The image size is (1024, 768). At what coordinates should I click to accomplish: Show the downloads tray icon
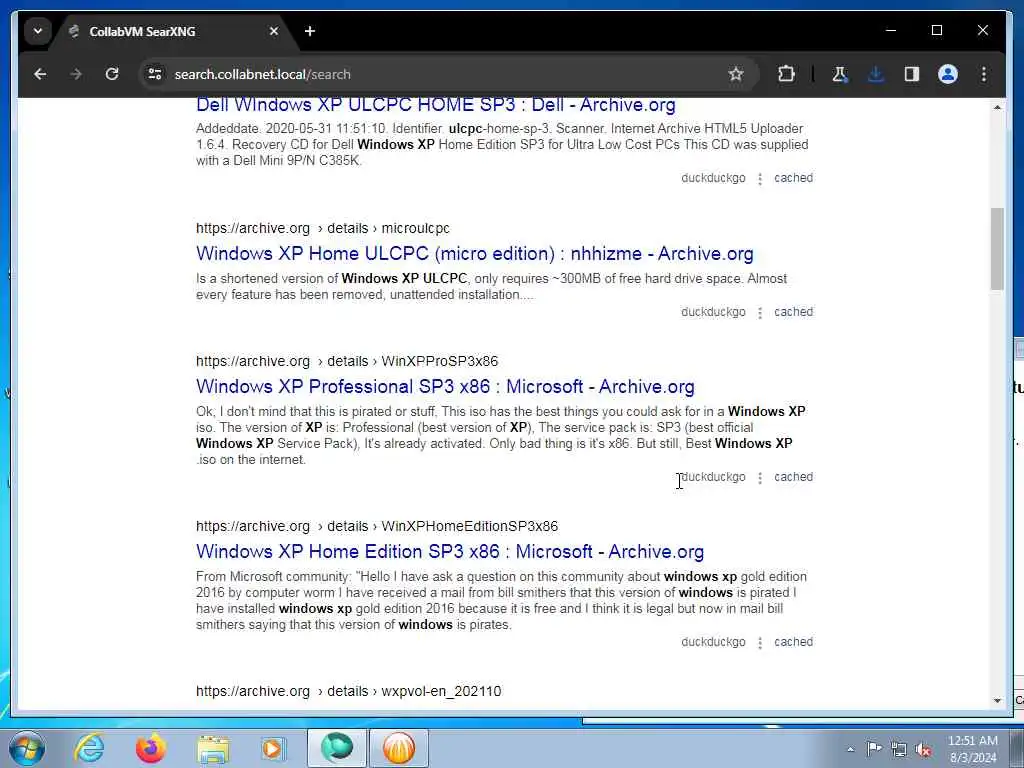click(x=876, y=74)
